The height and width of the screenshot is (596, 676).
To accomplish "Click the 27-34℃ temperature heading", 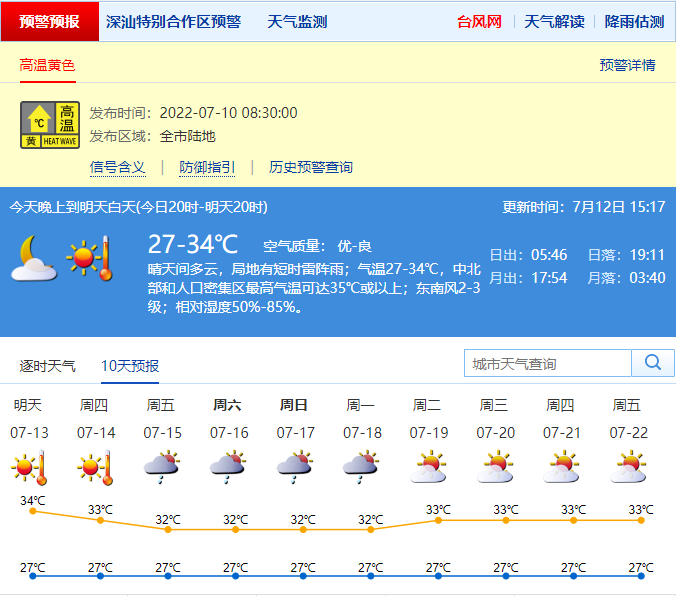I will coord(193,244).
